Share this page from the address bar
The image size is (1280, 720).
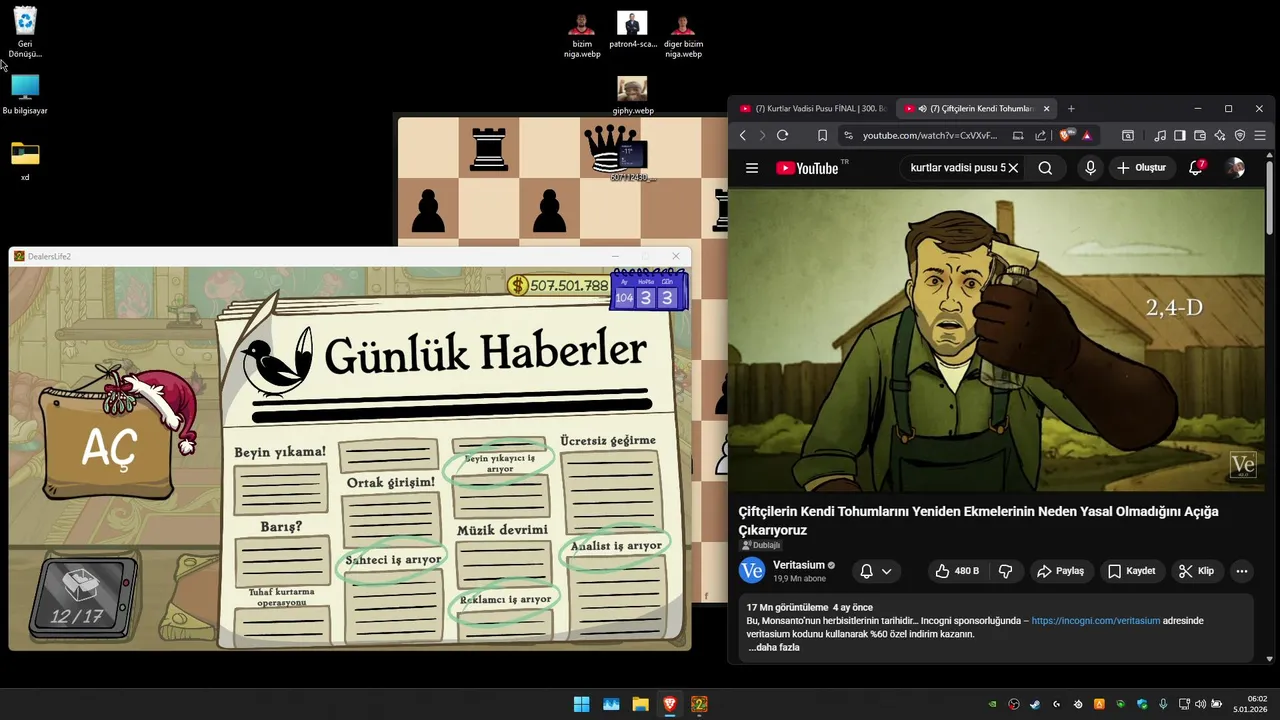tap(1040, 135)
